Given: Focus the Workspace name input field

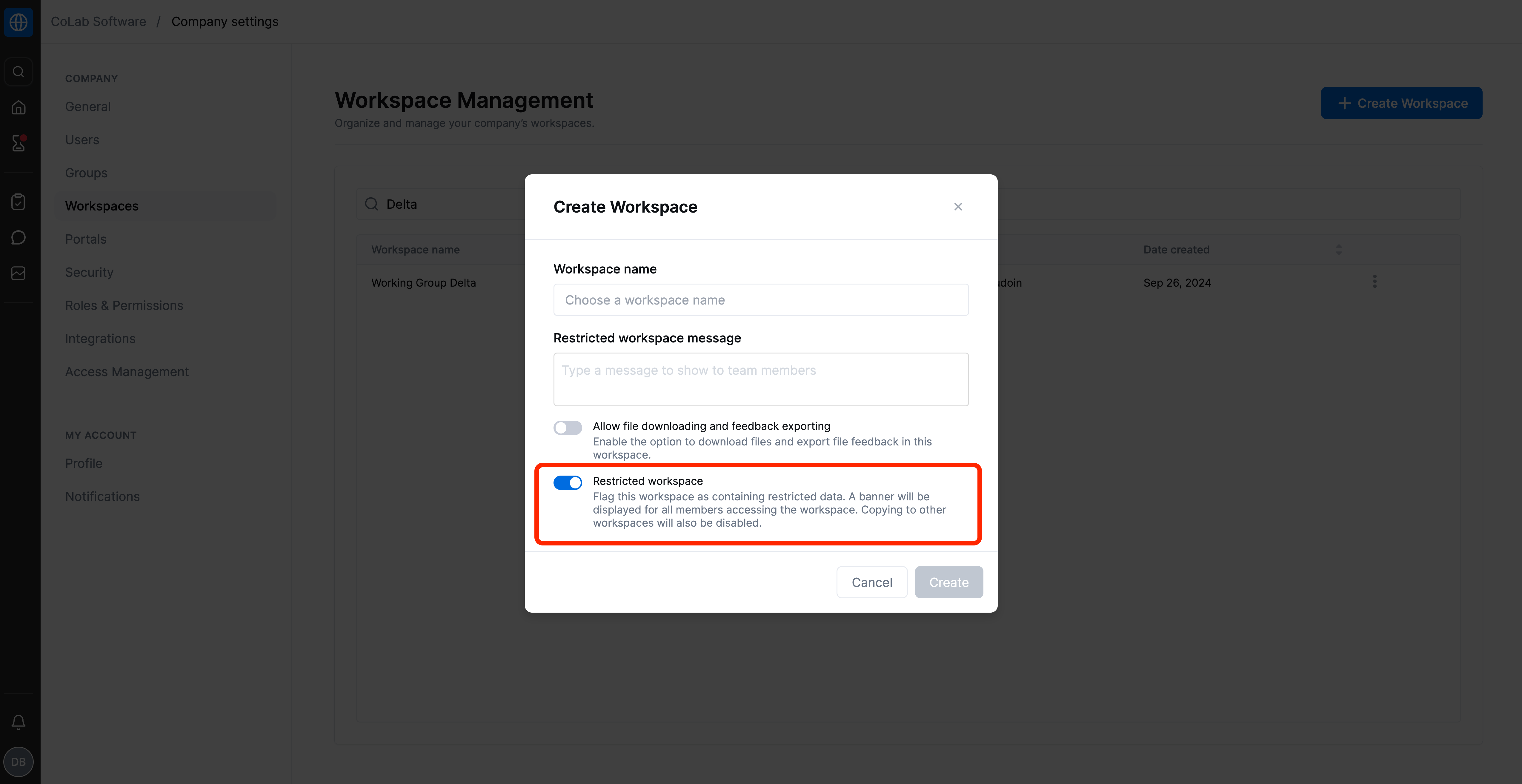Looking at the screenshot, I should coord(761,300).
